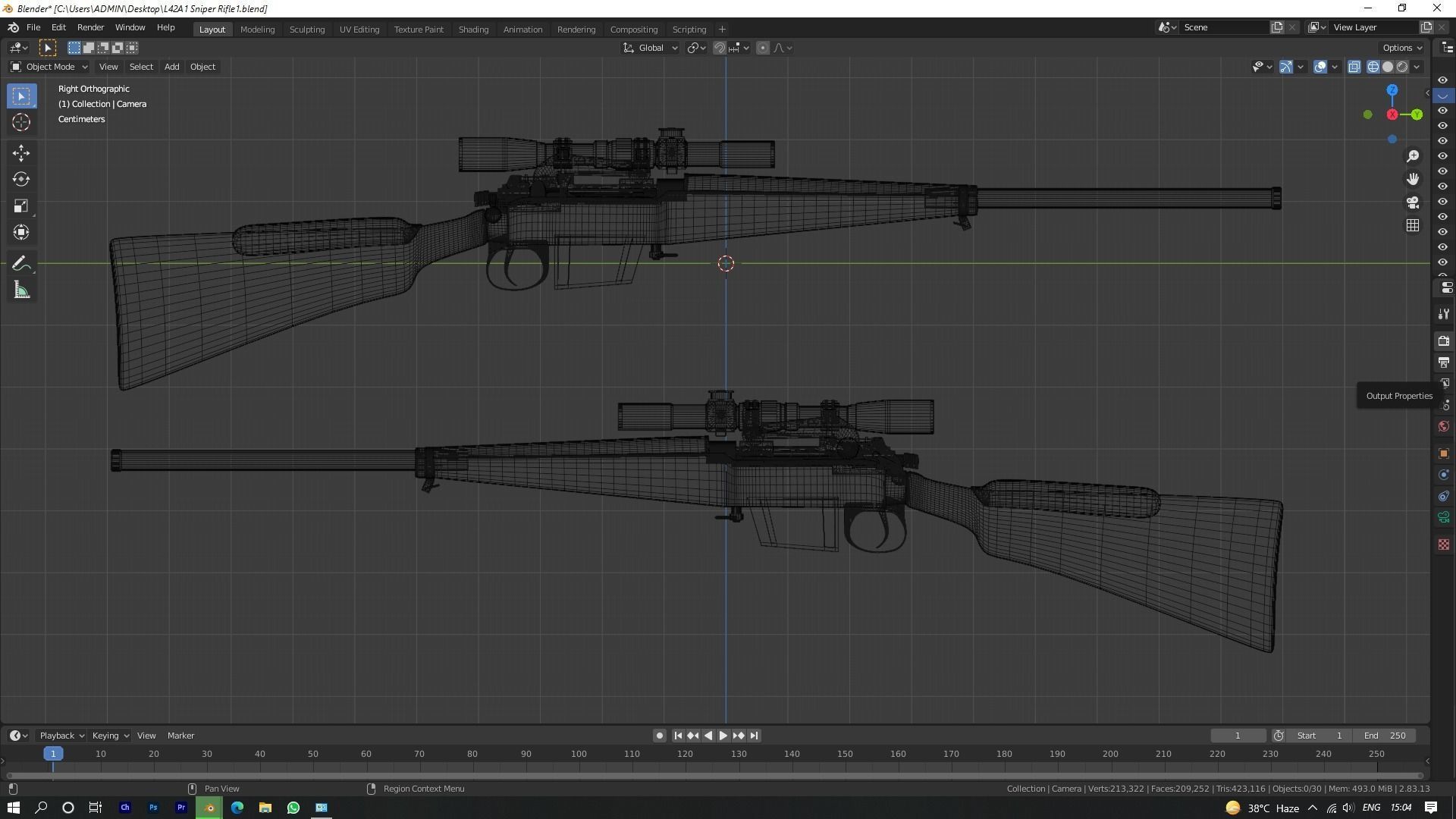Switch to Wireframe viewport shading
Screen dimensions: 1456x819
pos(1373,67)
